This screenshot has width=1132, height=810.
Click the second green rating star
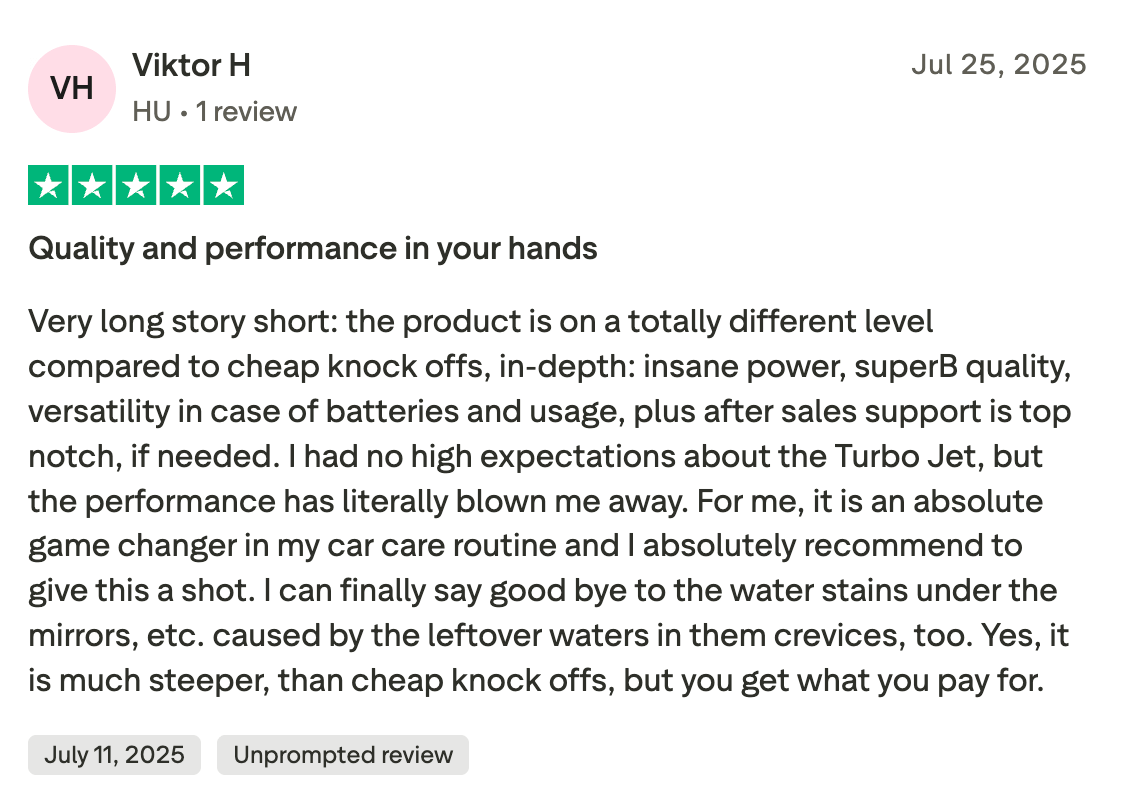92,186
